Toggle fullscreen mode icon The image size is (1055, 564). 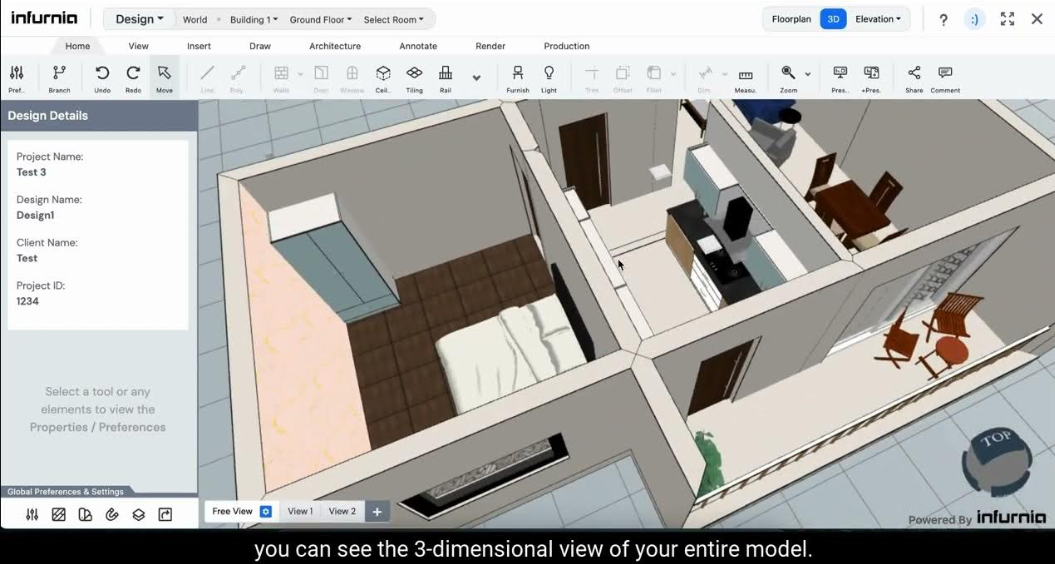coord(1007,19)
